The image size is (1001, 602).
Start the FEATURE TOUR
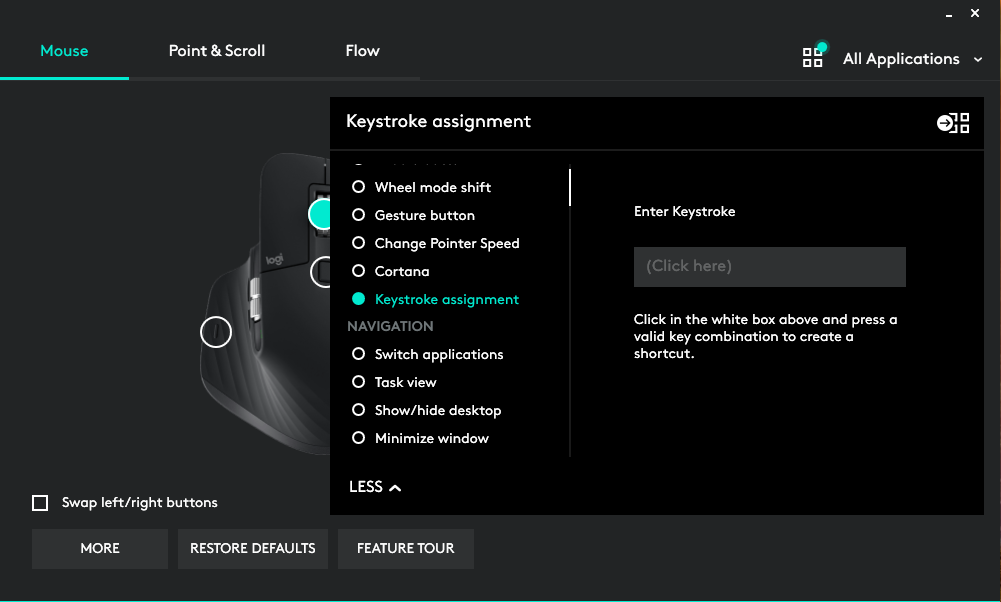pyautogui.click(x=405, y=548)
